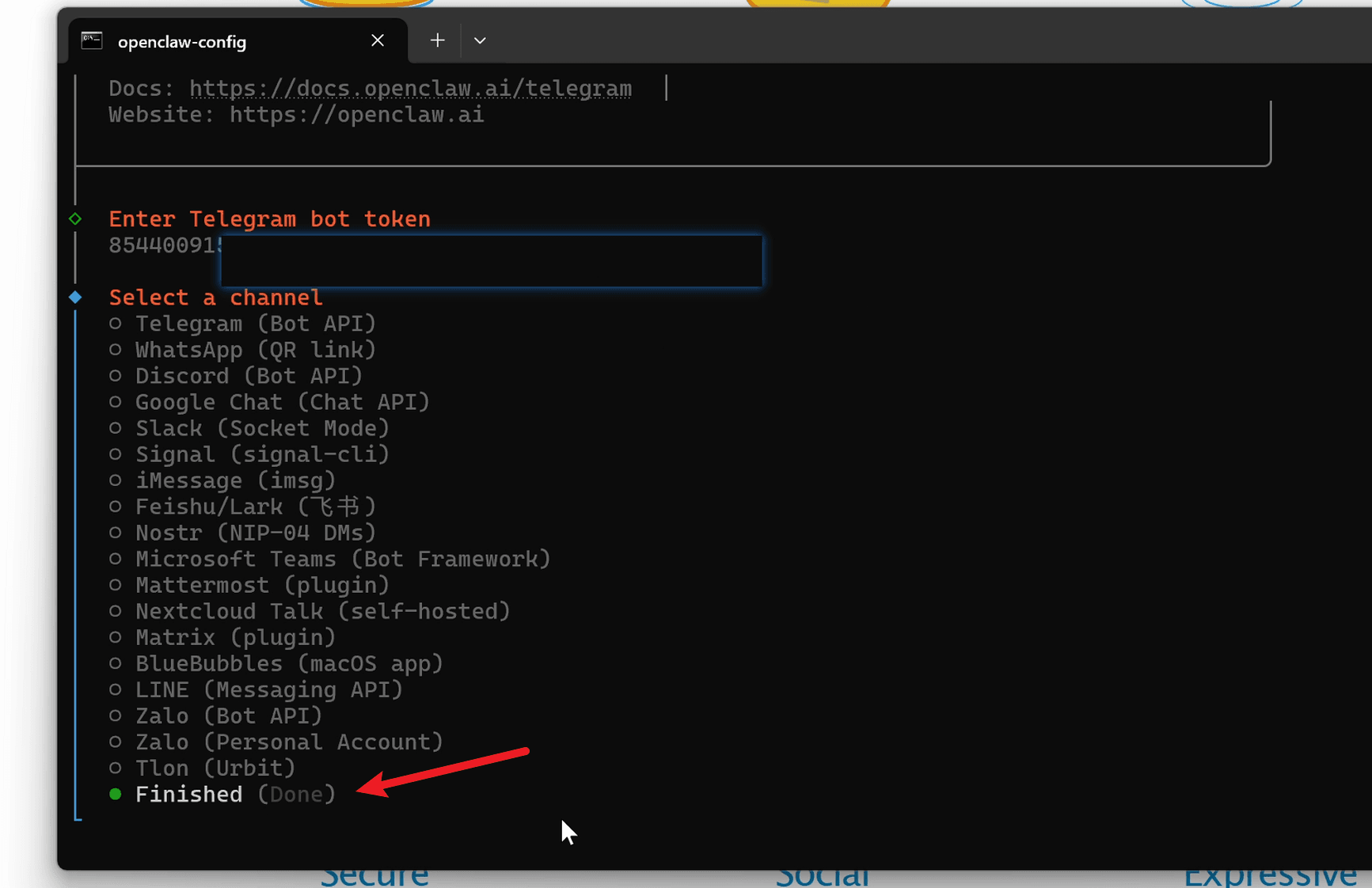Select Nextcloud Talk (self-hosted) option
Viewport: 1372px width, 888px height.
point(322,611)
